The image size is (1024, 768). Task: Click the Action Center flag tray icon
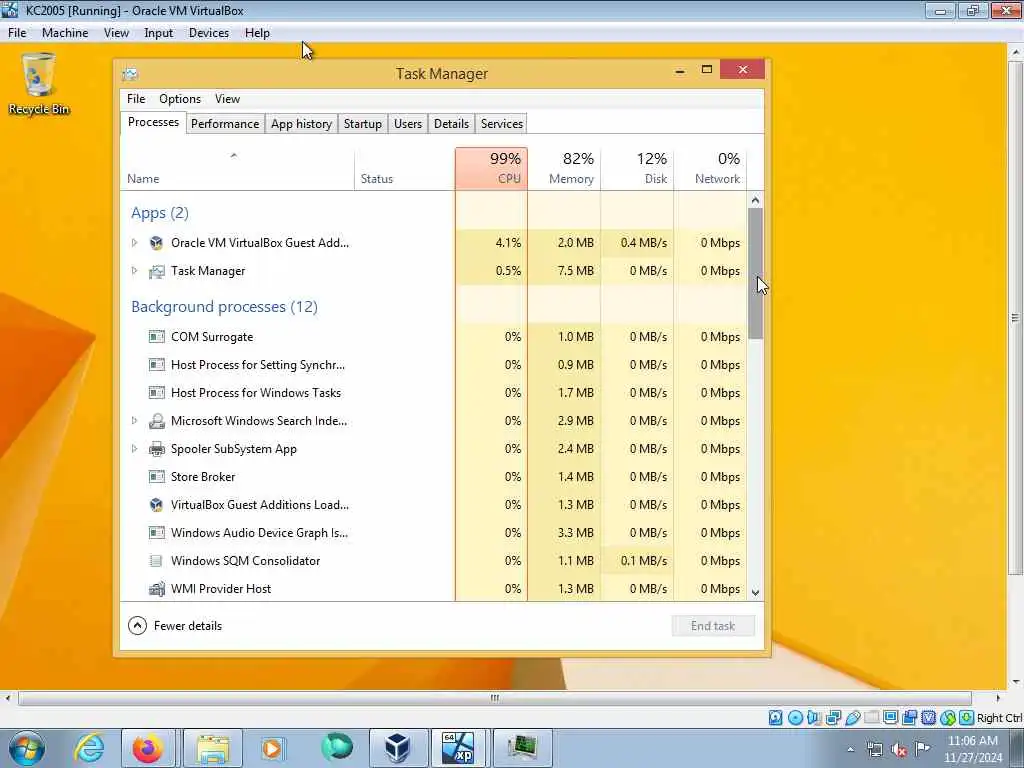coord(923,748)
